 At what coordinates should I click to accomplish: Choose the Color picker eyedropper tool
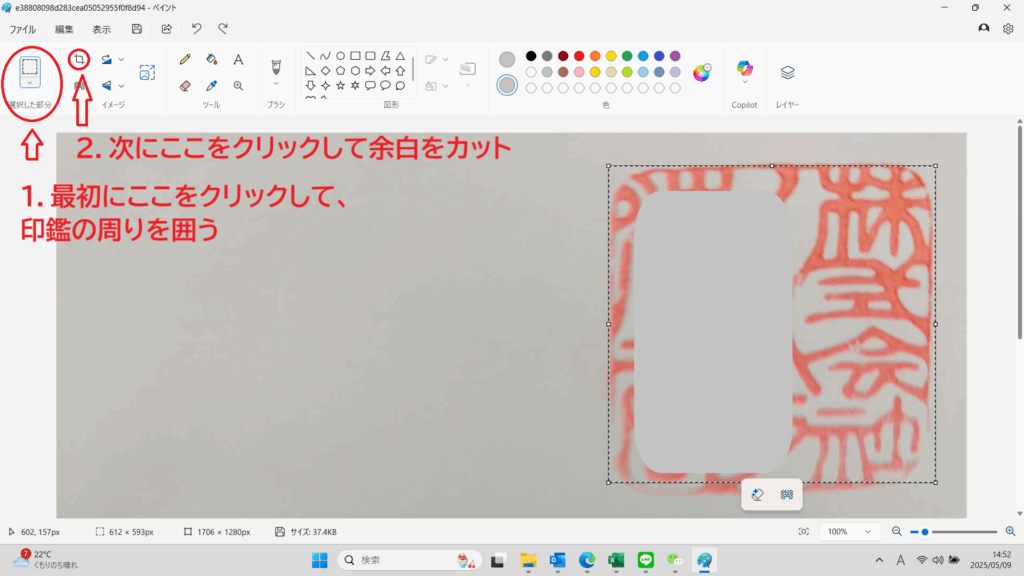(211, 86)
